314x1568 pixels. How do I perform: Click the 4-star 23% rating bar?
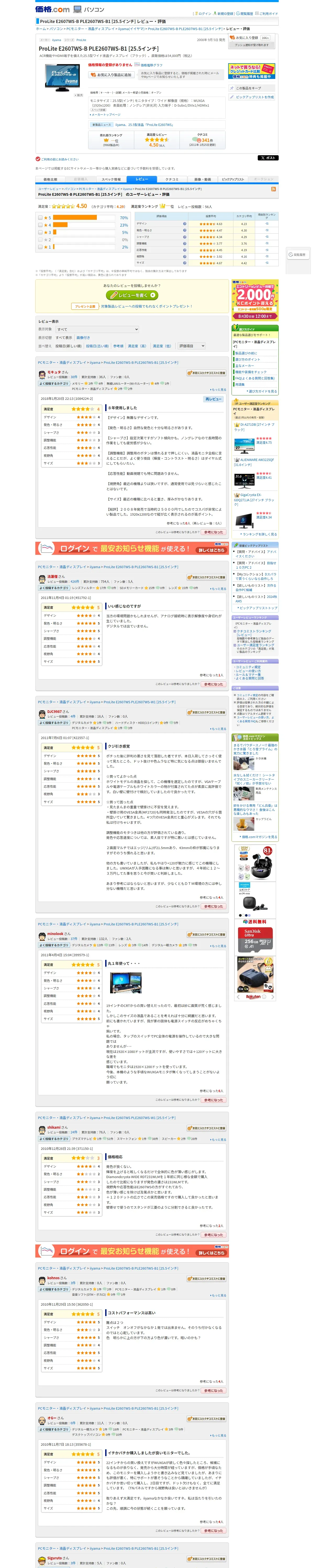[60, 224]
